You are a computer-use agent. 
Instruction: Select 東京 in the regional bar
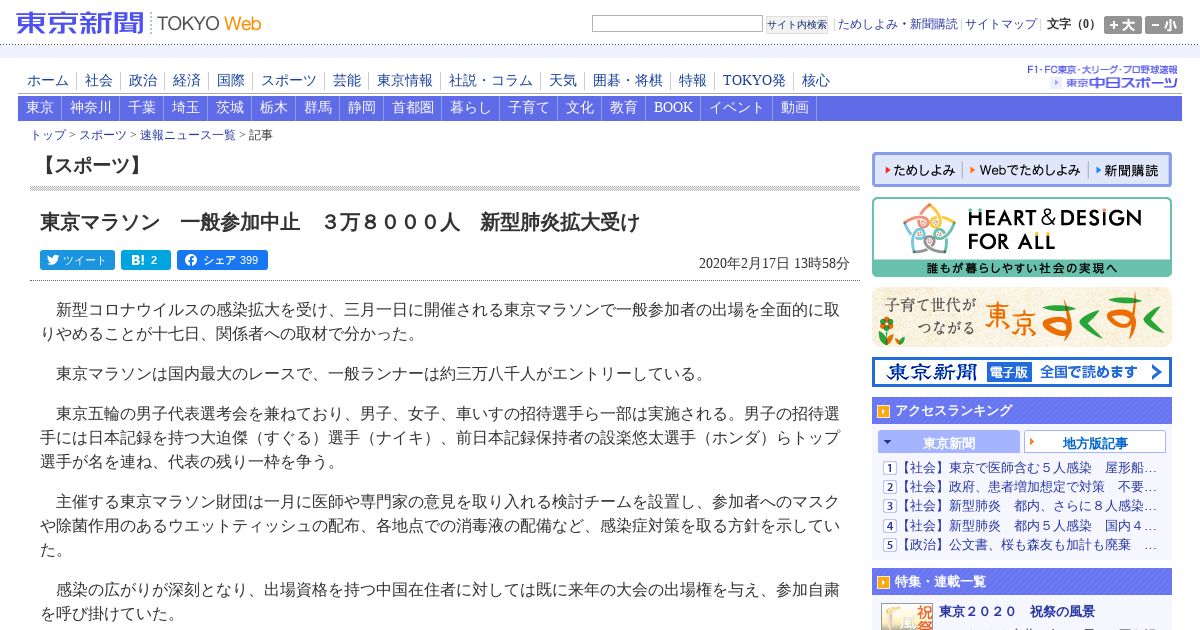tap(40, 108)
